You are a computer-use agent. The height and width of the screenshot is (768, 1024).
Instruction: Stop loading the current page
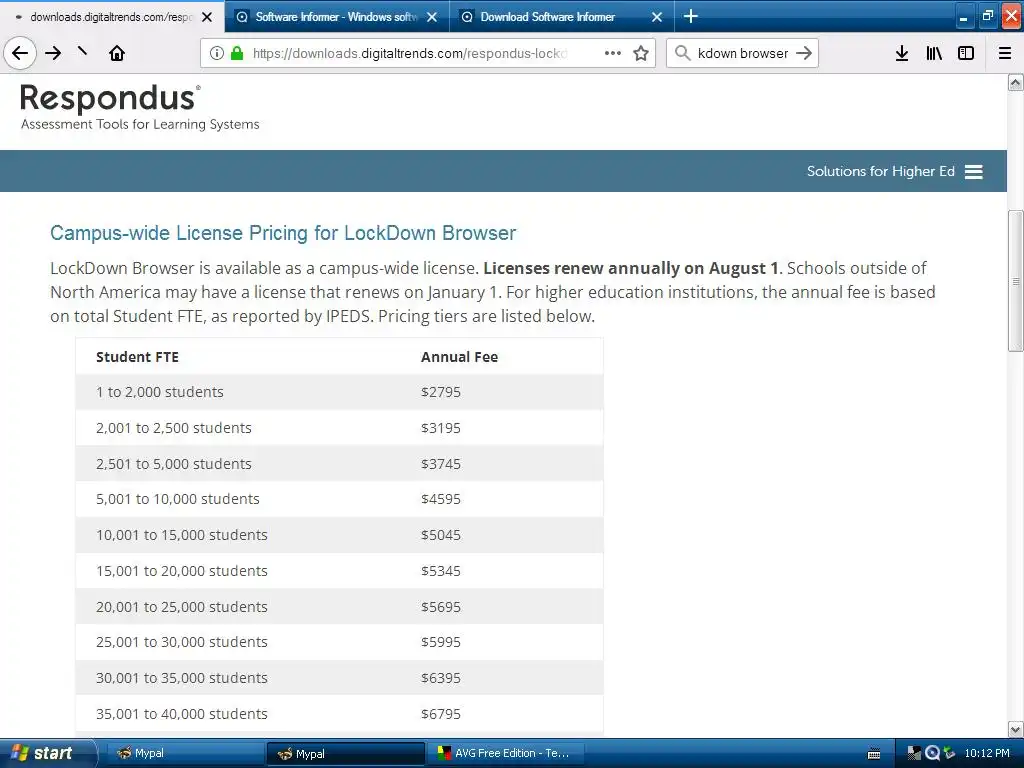pos(83,51)
